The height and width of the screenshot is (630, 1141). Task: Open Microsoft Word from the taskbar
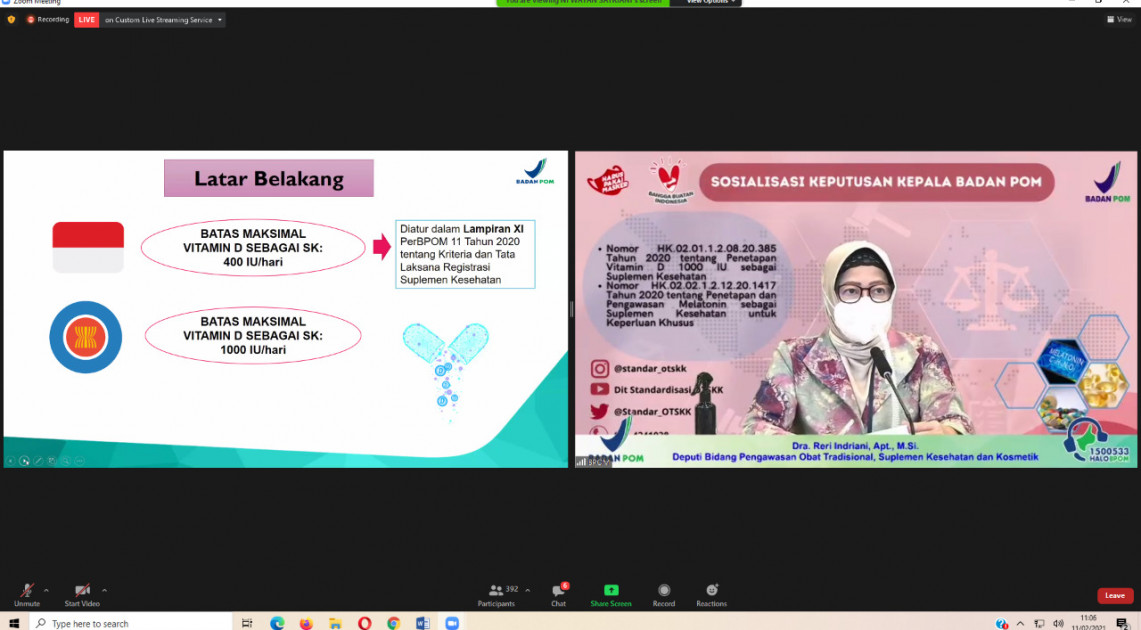click(x=422, y=623)
